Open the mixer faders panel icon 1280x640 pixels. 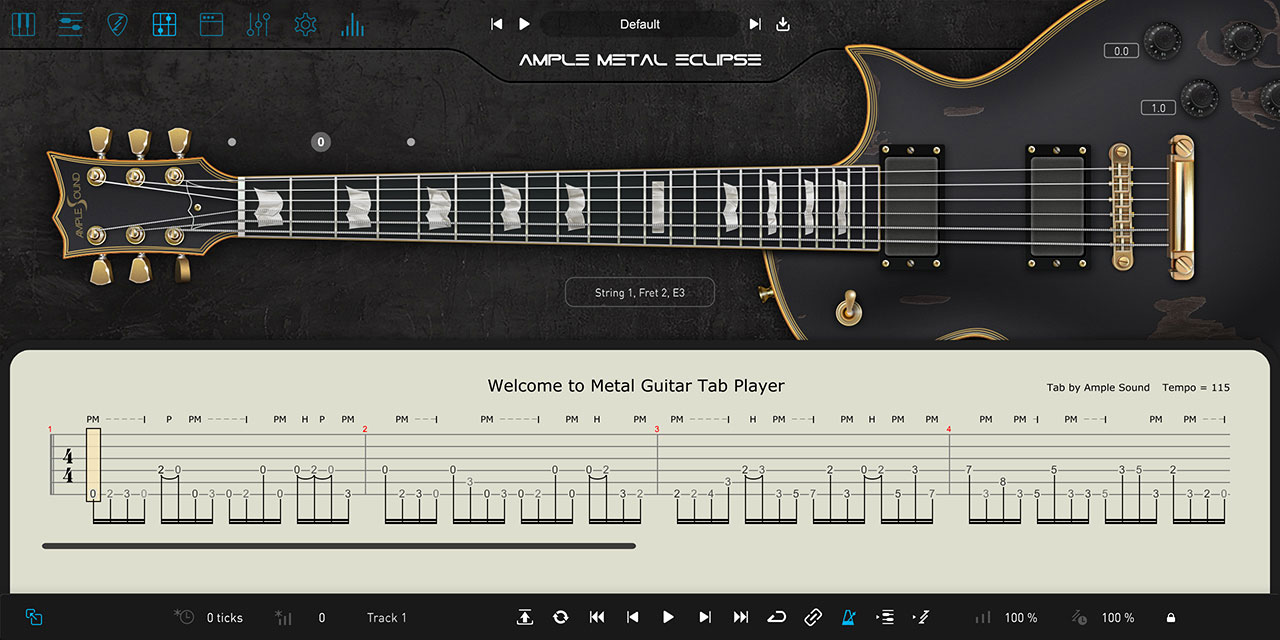258,24
